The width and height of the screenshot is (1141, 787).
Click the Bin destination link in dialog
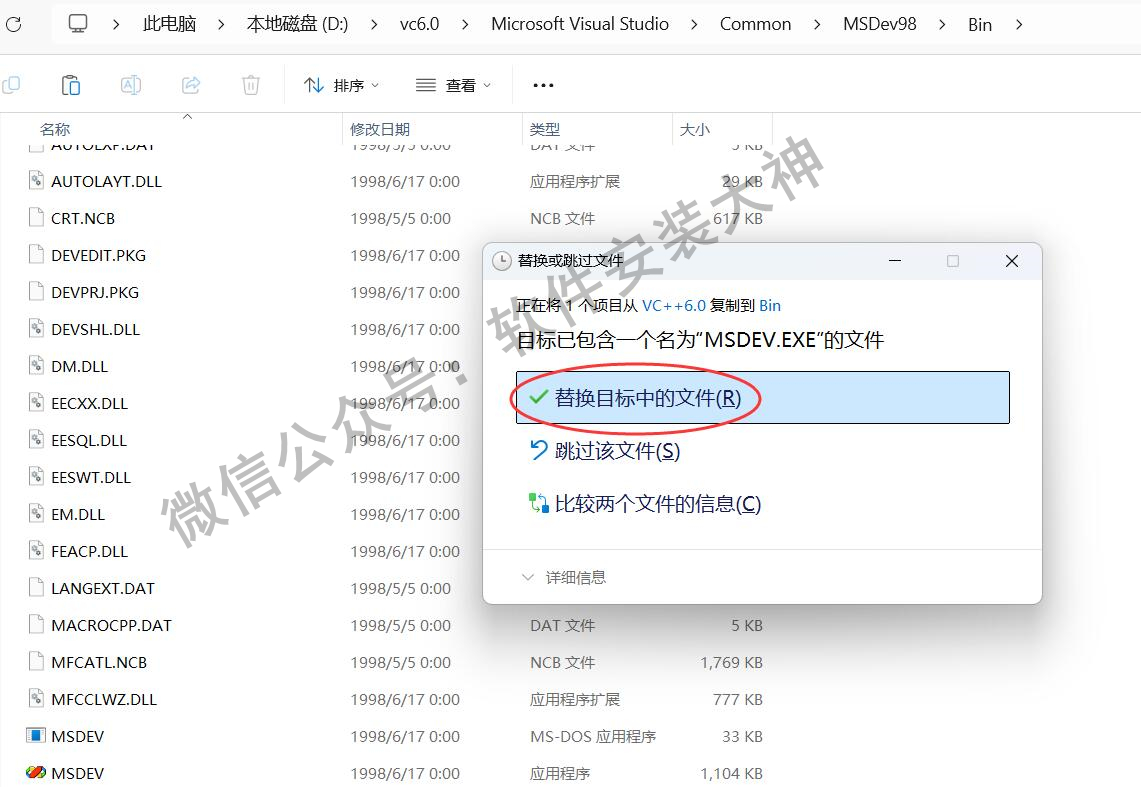point(770,305)
